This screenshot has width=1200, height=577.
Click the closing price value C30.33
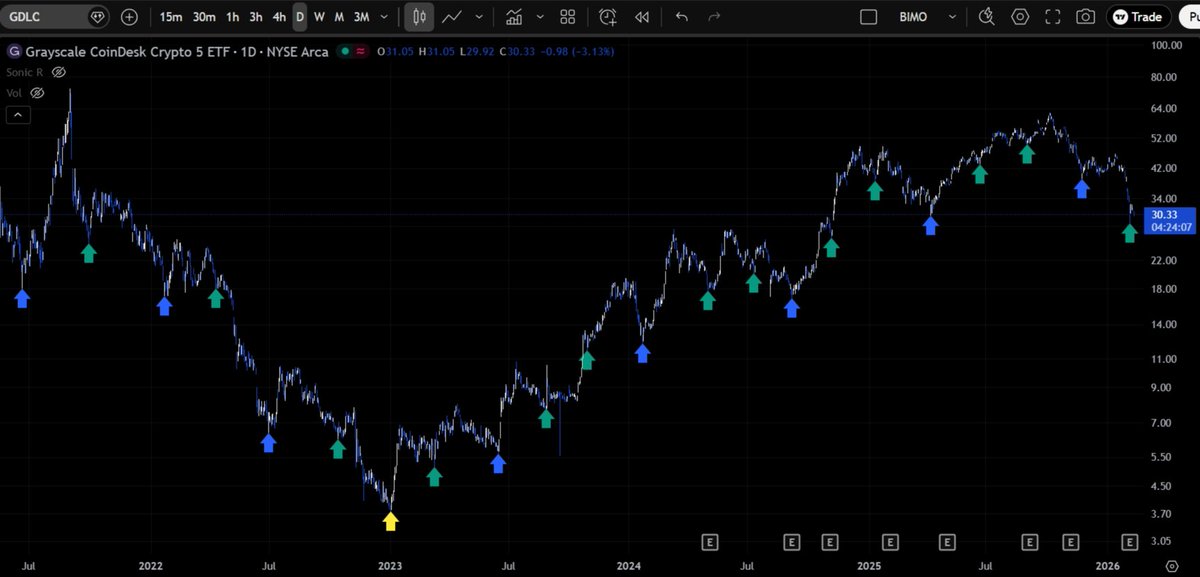click(518, 52)
